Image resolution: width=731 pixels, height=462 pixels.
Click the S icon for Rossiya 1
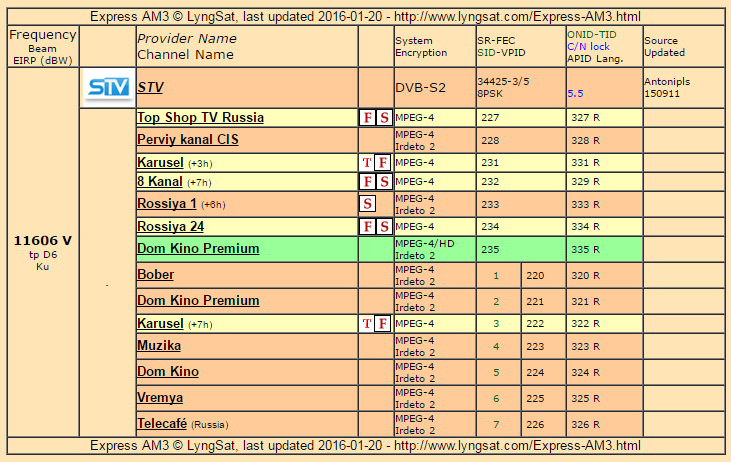367,204
